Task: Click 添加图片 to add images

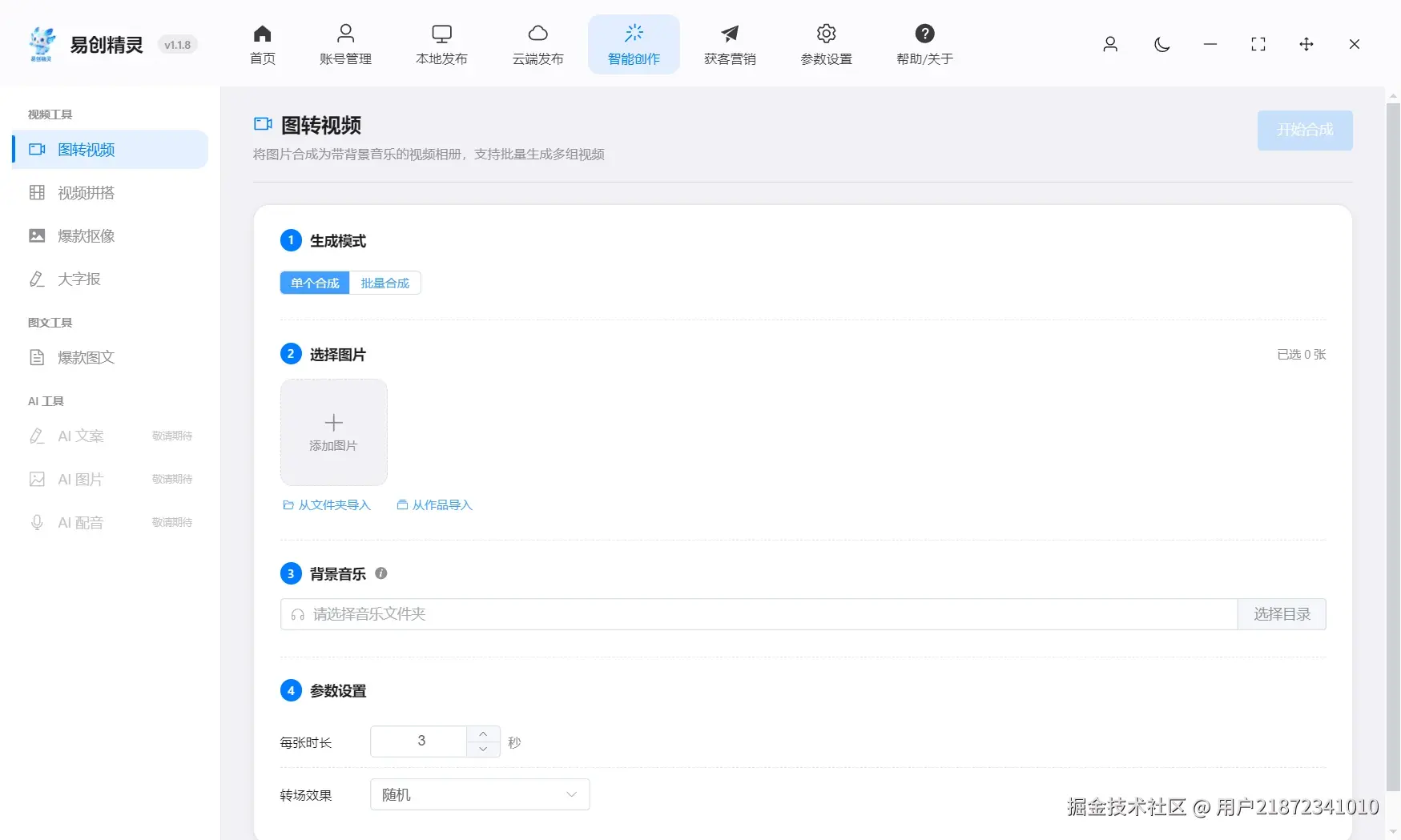Action: click(x=333, y=432)
